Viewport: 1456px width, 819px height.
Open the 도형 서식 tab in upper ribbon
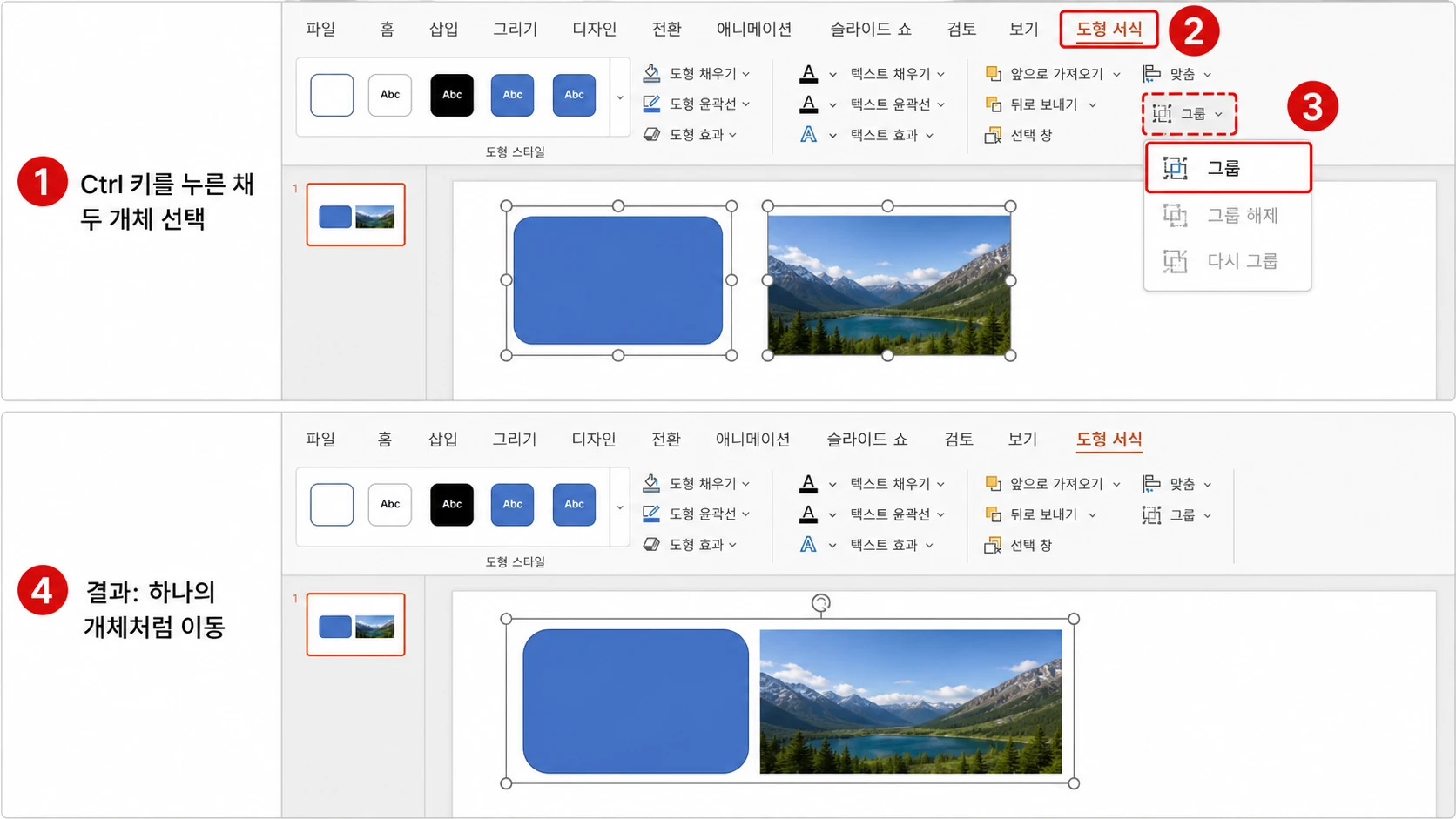pos(1109,29)
